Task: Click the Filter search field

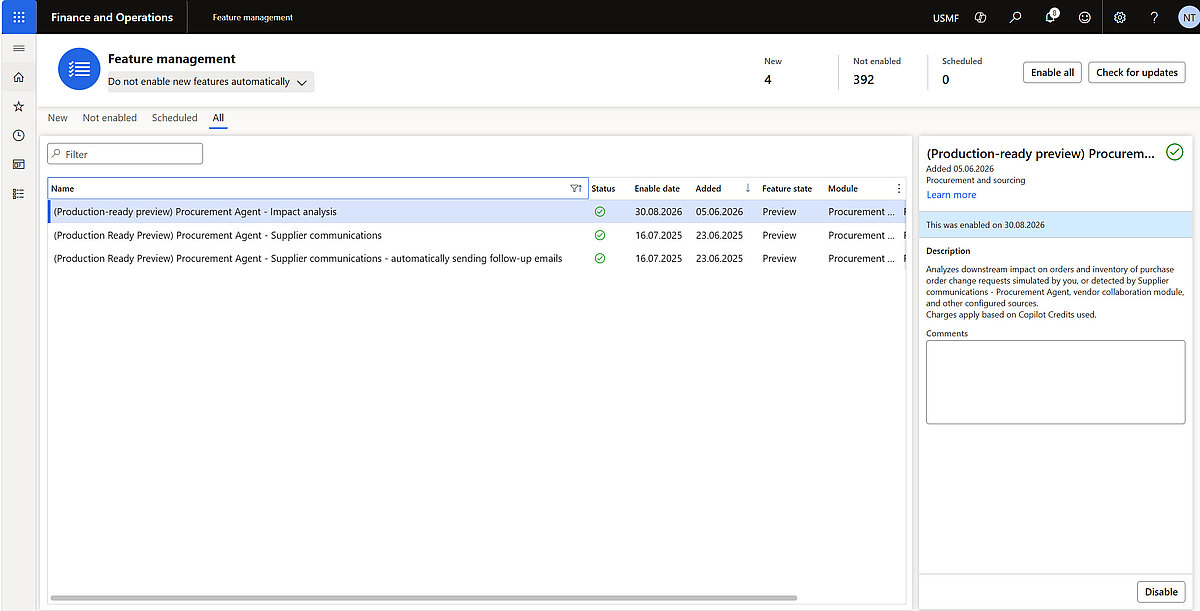Action: [125, 154]
